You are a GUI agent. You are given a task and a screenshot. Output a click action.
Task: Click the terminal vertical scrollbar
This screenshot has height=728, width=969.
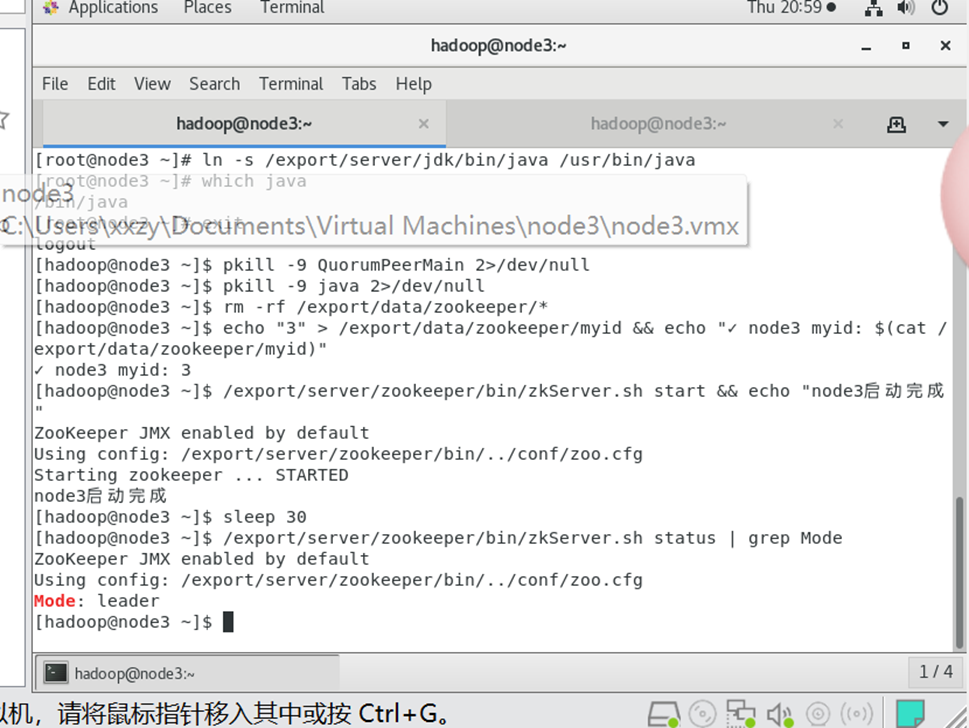tap(961, 560)
